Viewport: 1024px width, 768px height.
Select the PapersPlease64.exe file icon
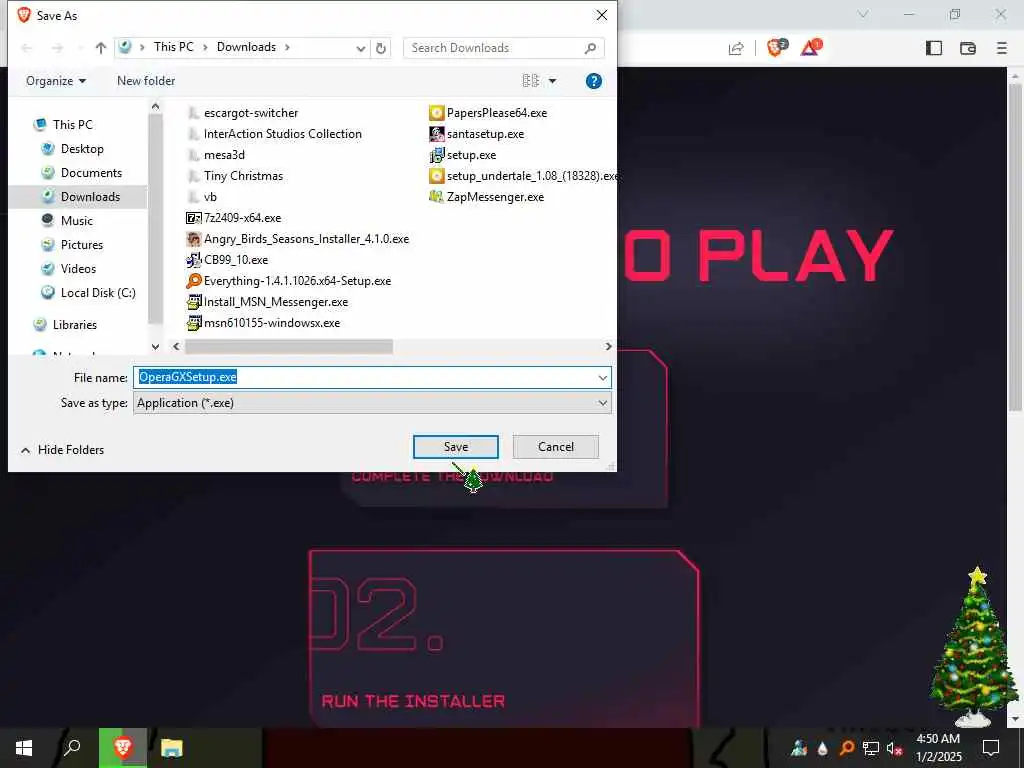(x=436, y=113)
